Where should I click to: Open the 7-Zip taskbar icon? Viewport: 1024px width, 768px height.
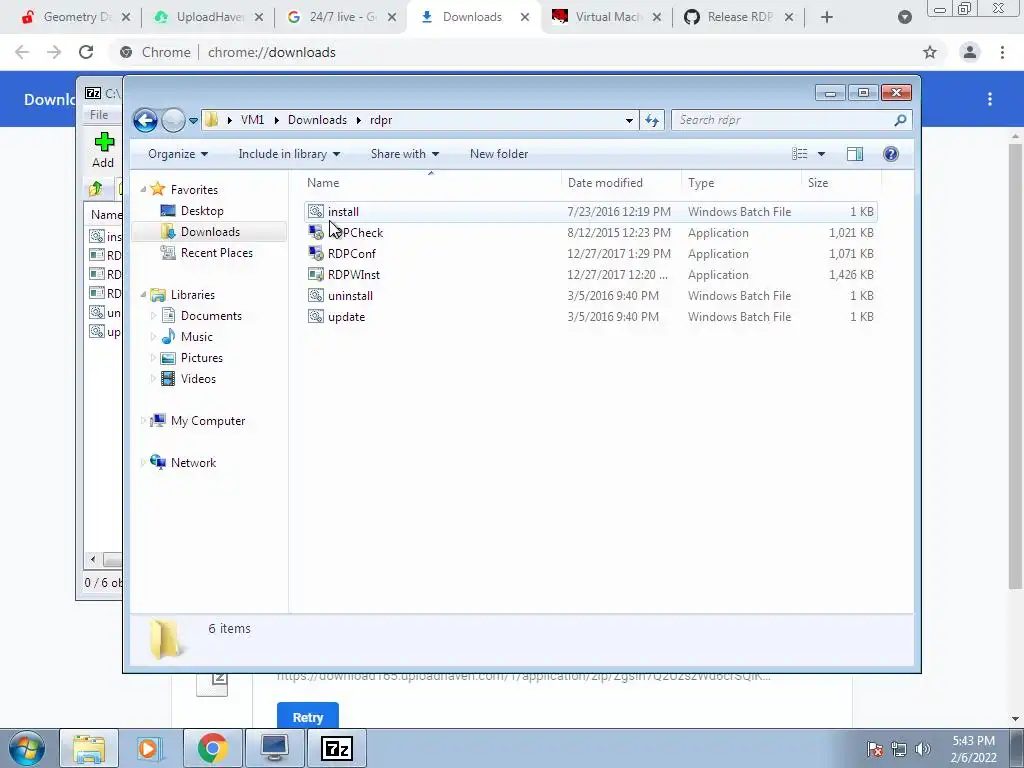pos(337,748)
